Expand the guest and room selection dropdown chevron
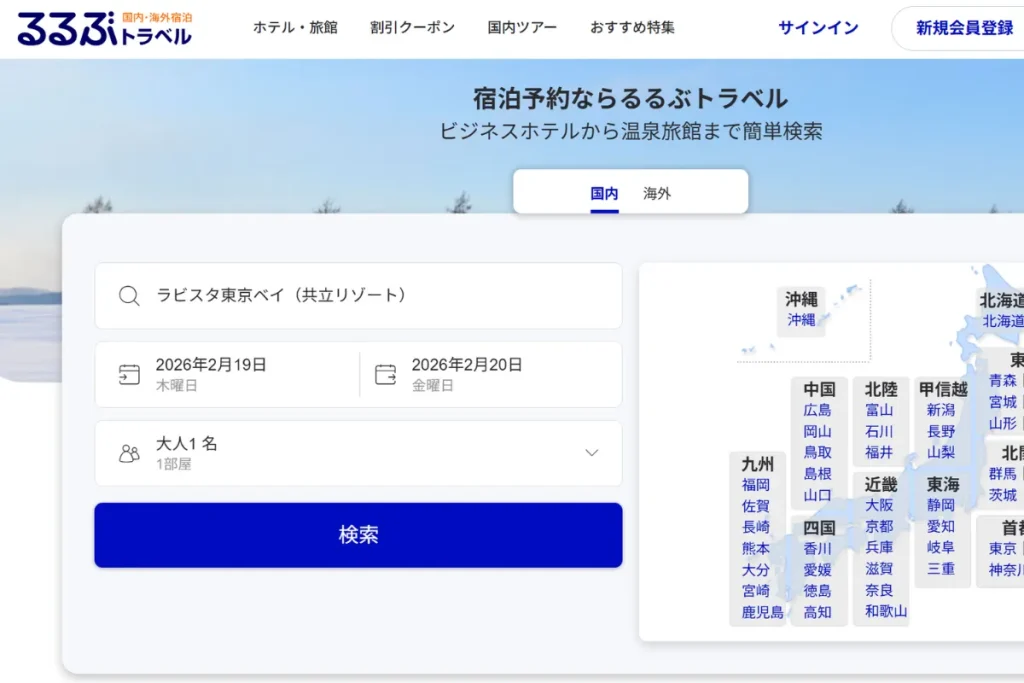Screen dimensions: 1024x683 (x=592, y=453)
